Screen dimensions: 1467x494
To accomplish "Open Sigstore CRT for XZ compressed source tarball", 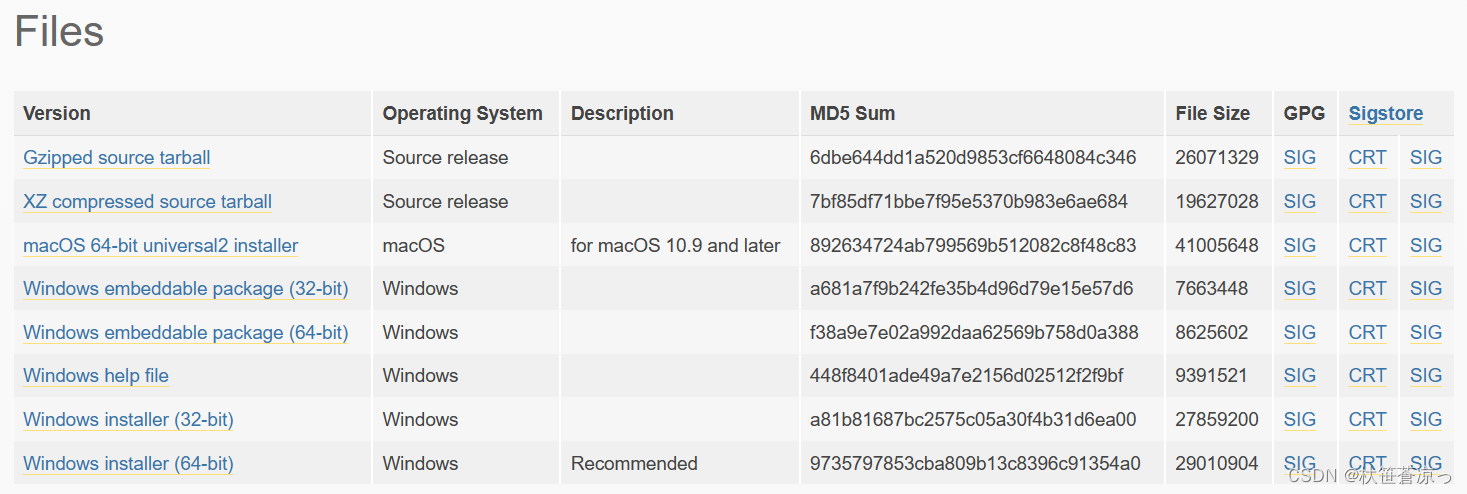I will [1368, 202].
